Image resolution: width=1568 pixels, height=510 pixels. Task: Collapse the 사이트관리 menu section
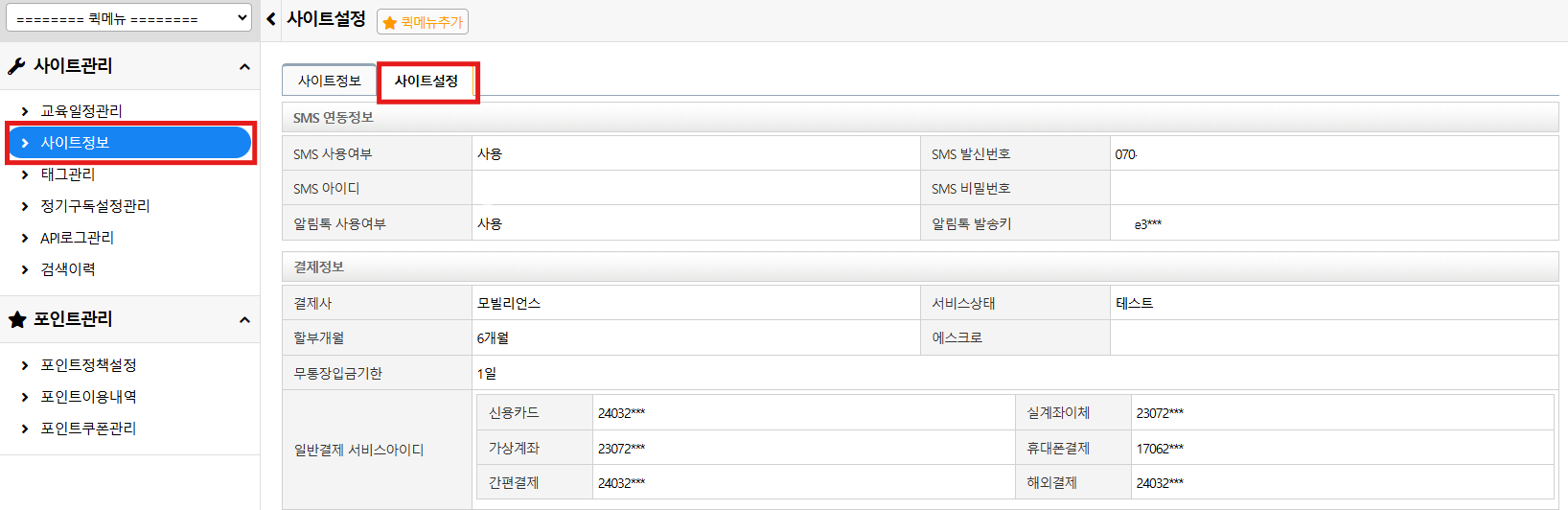tap(244, 67)
